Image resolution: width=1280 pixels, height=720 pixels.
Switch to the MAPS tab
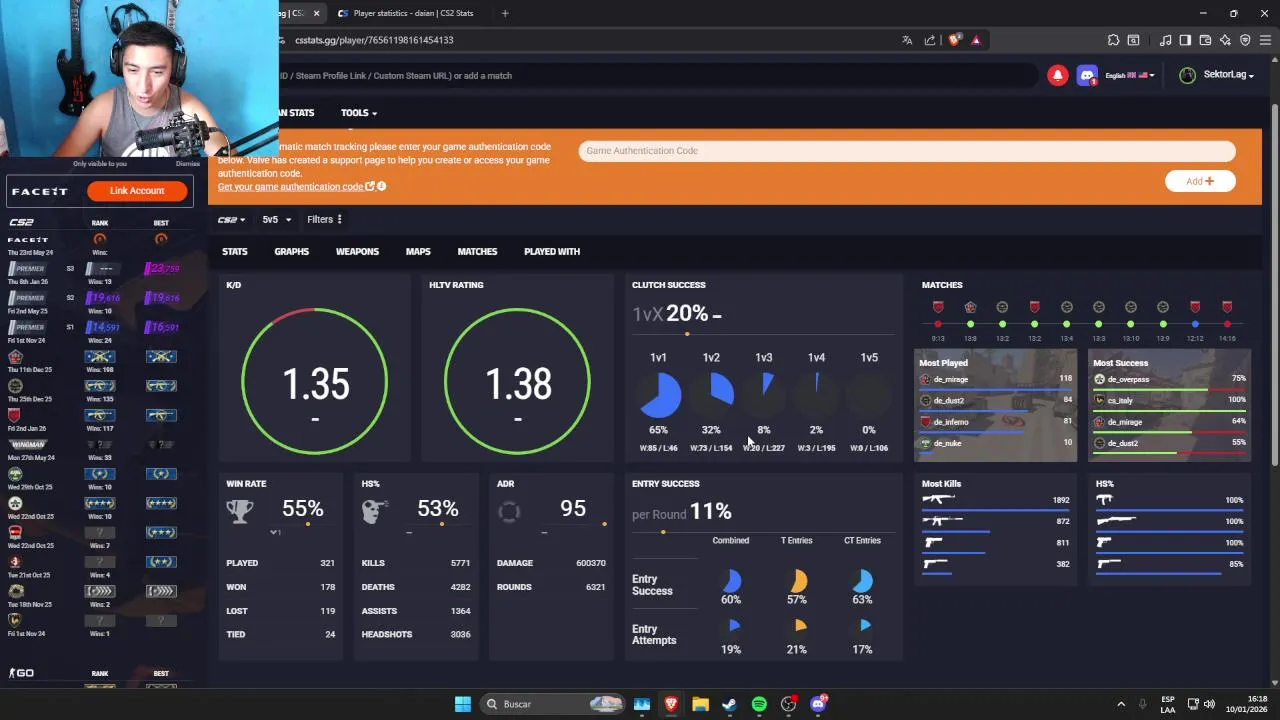pos(418,252)
